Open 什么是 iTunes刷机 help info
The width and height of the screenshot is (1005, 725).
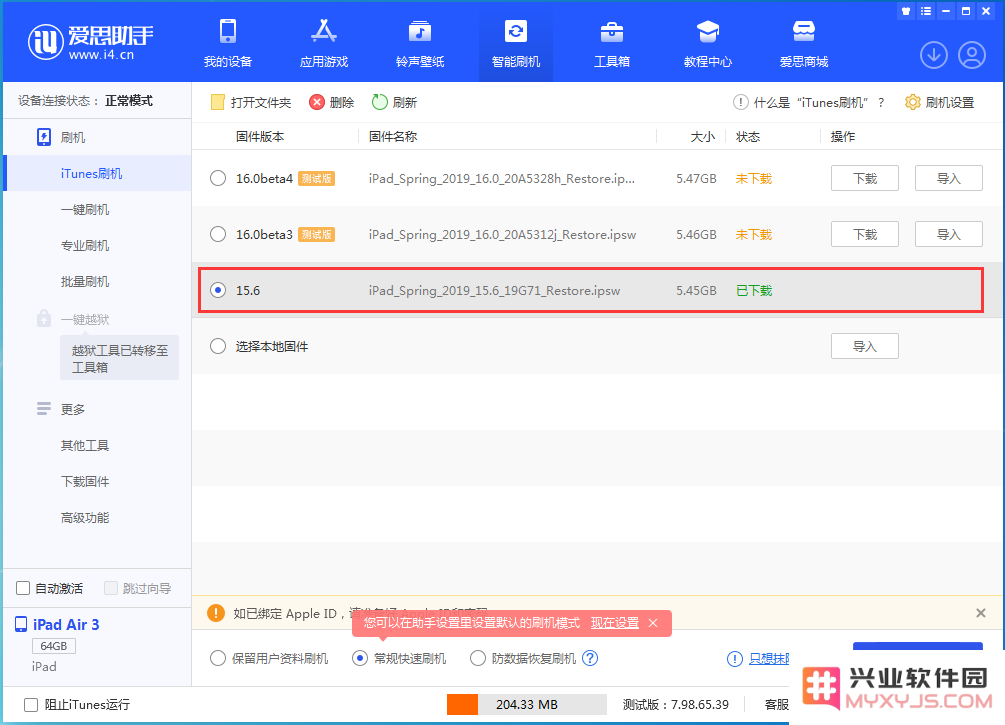[809, 103]
